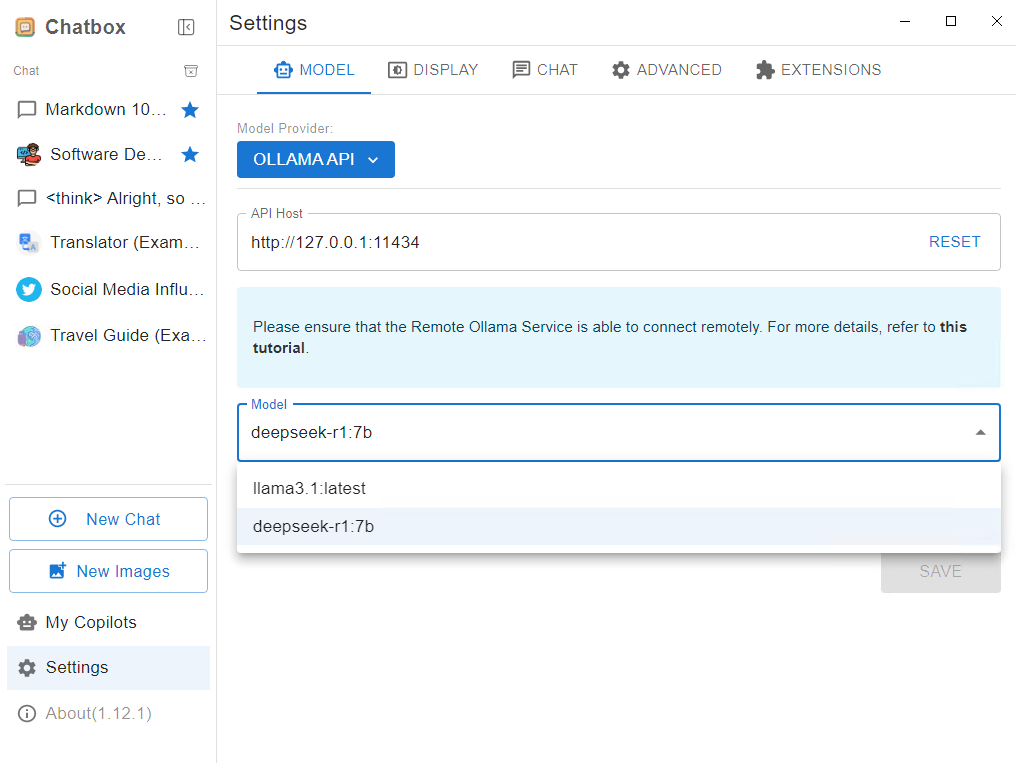
Task: Close the Settings window
Action: pos(997,21)
